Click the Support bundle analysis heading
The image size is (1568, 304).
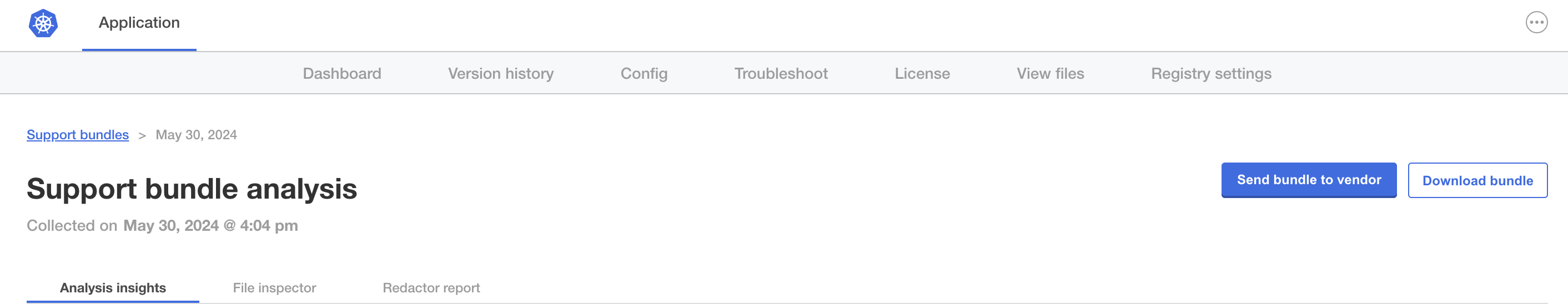point(192,189)
